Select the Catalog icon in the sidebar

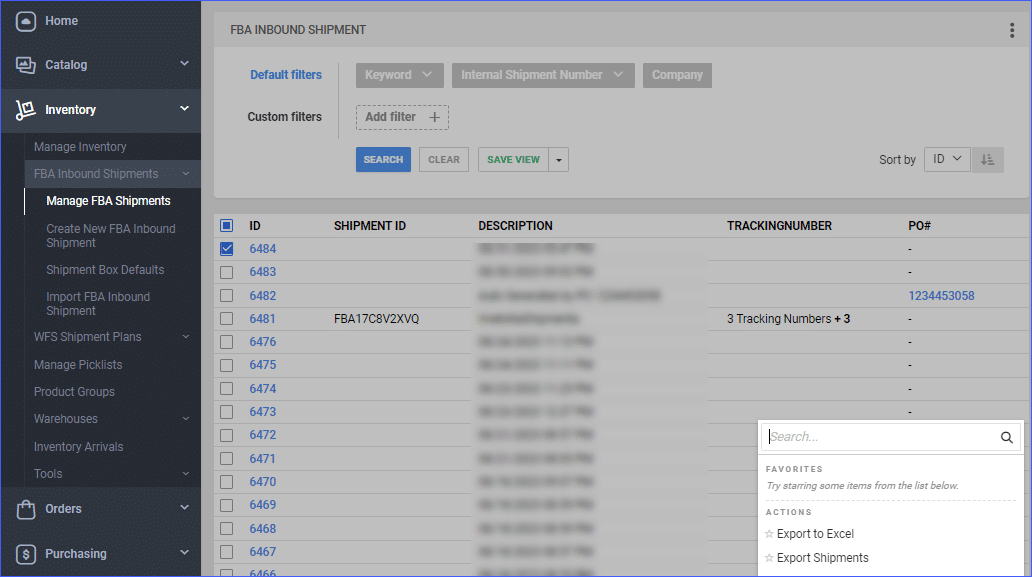point(25,64)
